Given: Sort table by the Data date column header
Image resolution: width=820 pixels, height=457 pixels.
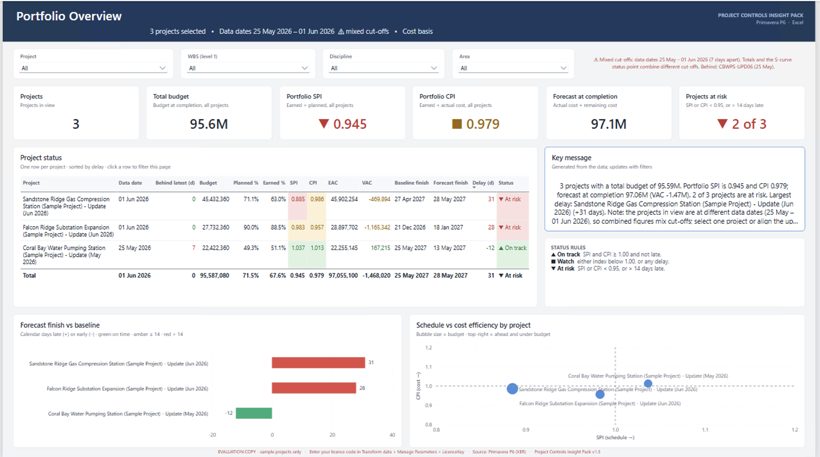Looking at the screenshot, I should [130, 183].
